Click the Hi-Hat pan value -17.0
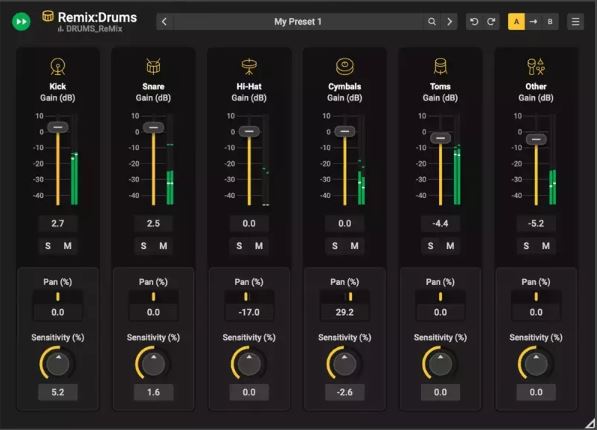 [249, 312]
